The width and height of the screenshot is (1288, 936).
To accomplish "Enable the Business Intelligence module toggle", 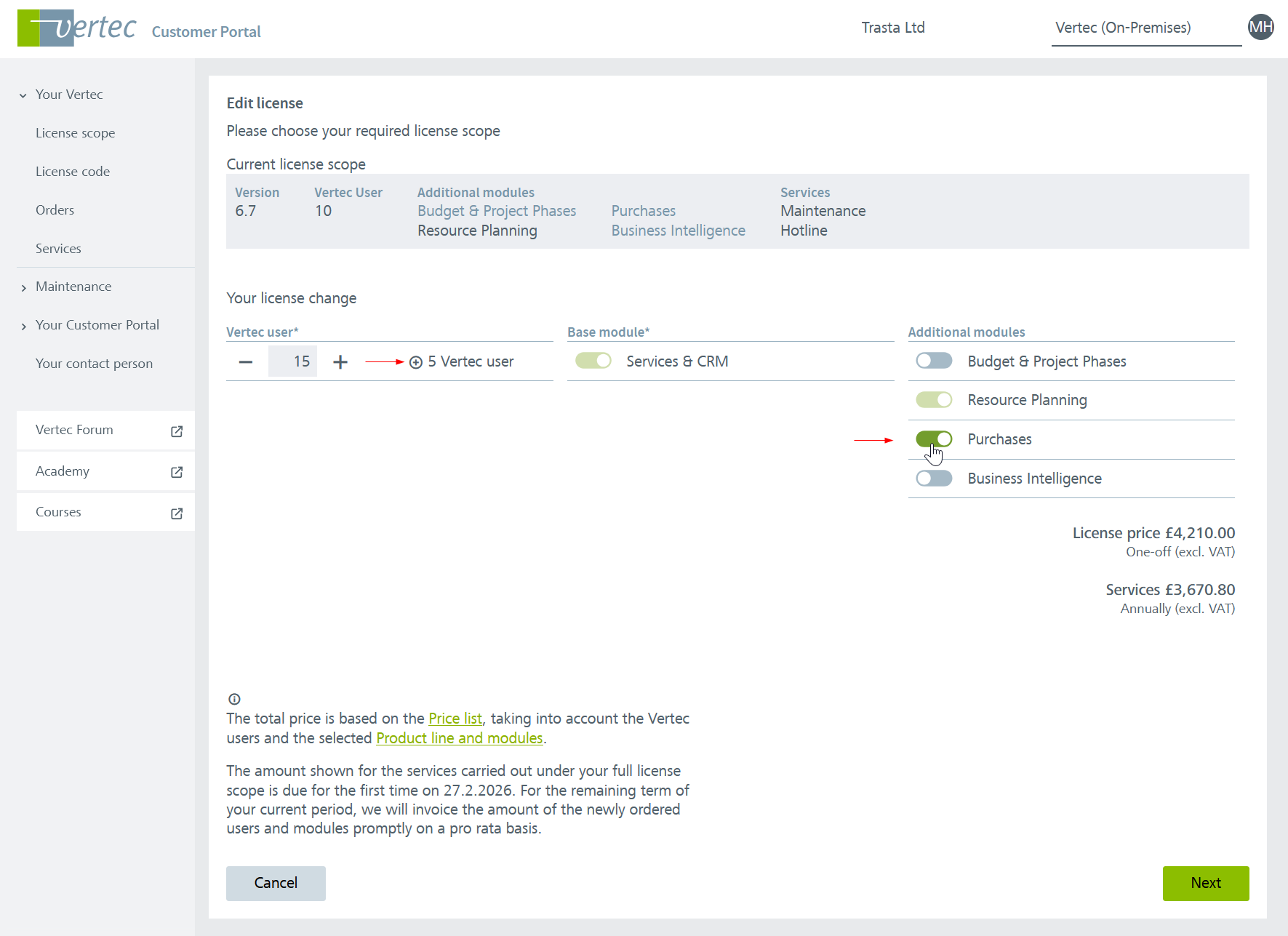I will (934, 479).
